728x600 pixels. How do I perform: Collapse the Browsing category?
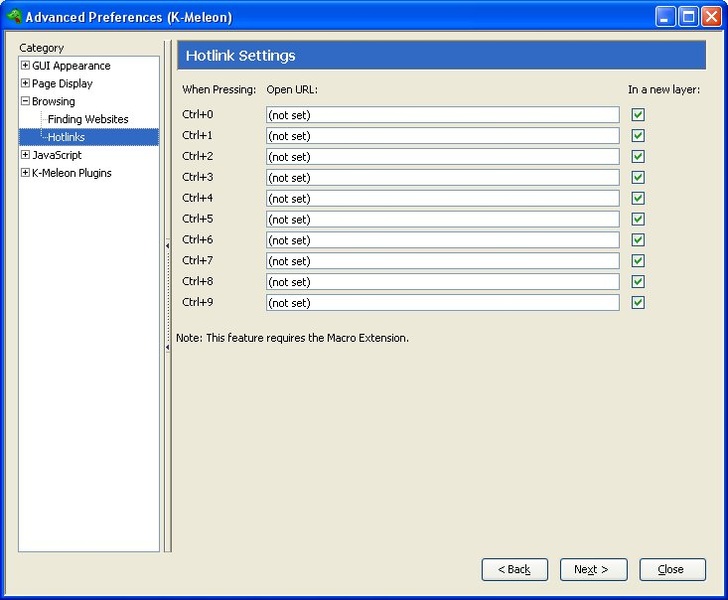25,102
